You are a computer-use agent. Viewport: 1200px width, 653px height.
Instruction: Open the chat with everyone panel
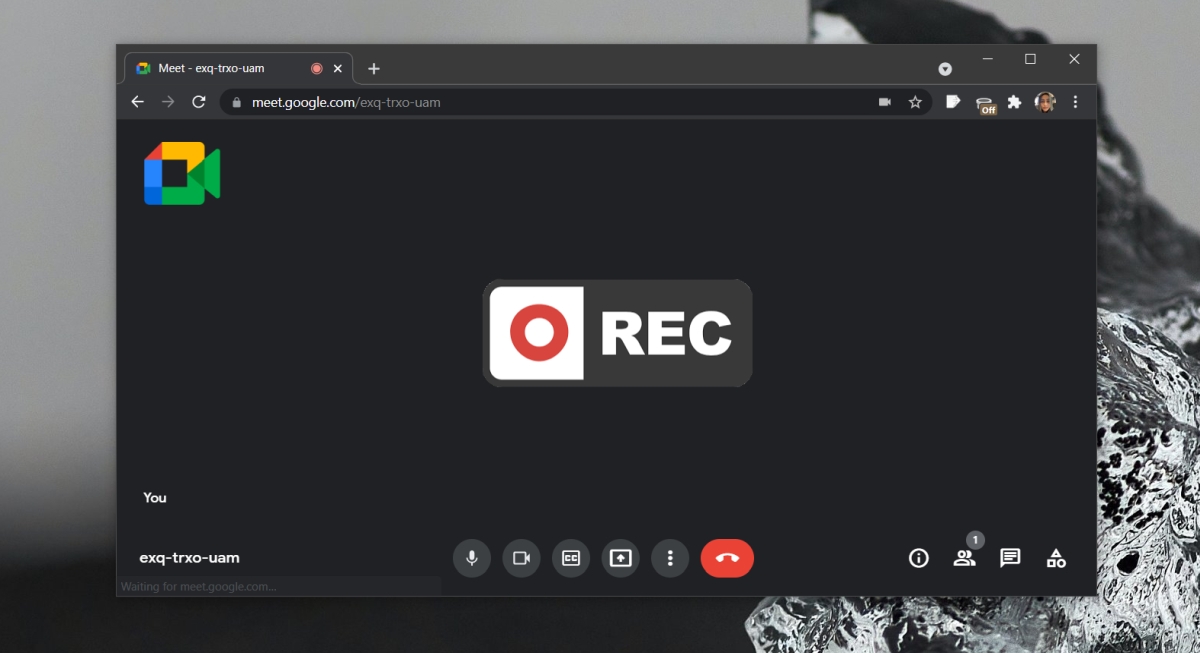pyautogui.click(x=1010, y=558)
